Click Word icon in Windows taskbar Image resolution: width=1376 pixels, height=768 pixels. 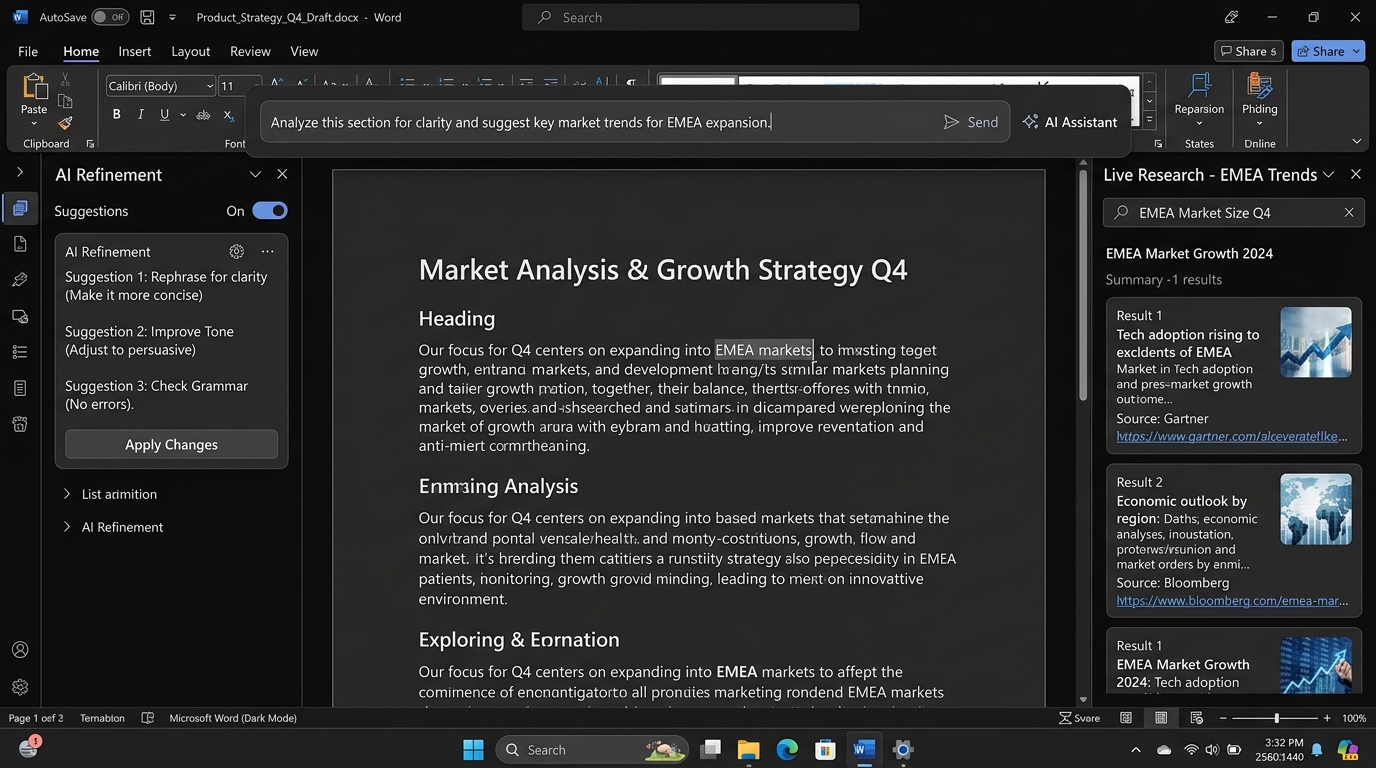(x=864, y=749)
